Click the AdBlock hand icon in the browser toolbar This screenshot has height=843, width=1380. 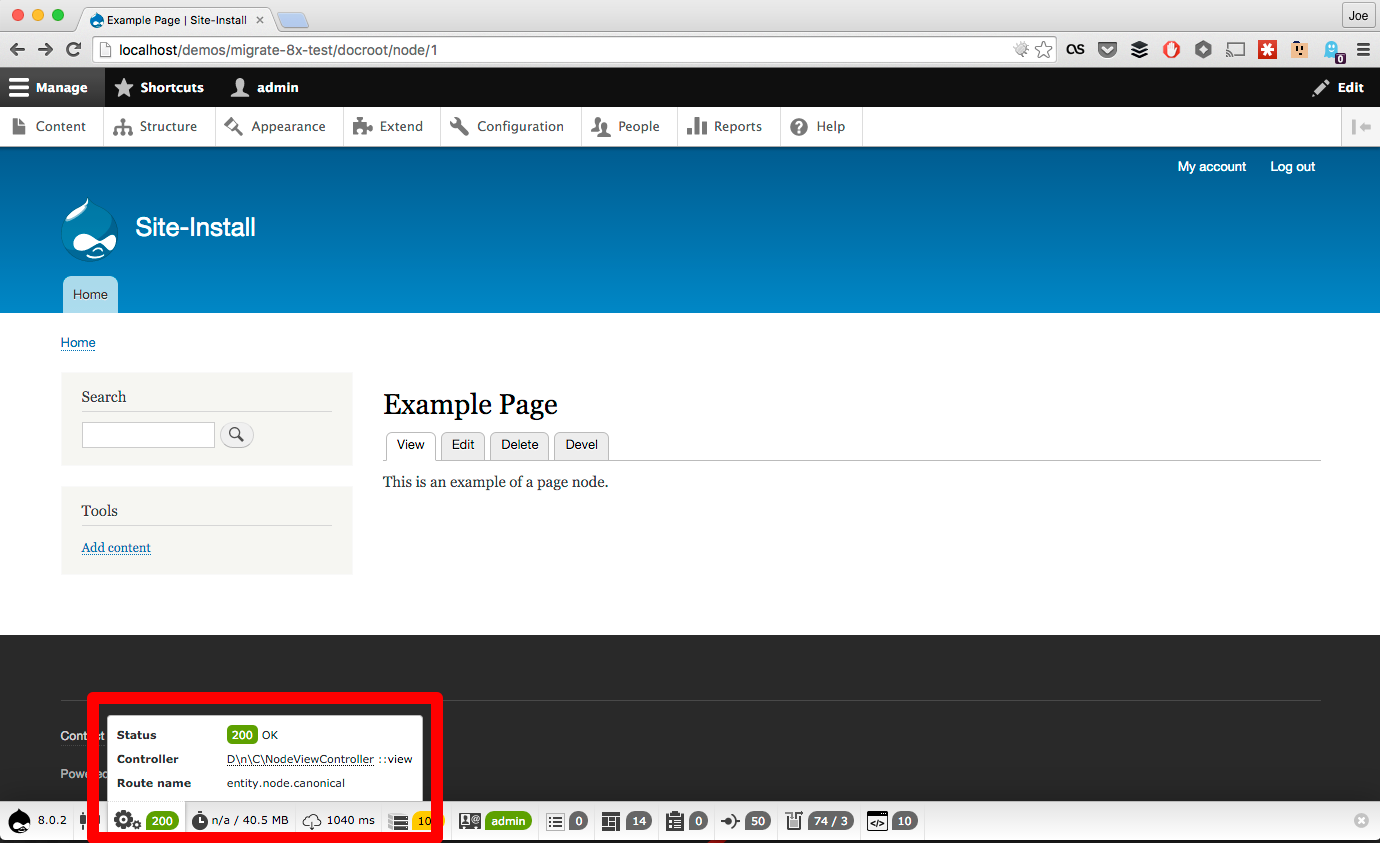point(1171,49)
